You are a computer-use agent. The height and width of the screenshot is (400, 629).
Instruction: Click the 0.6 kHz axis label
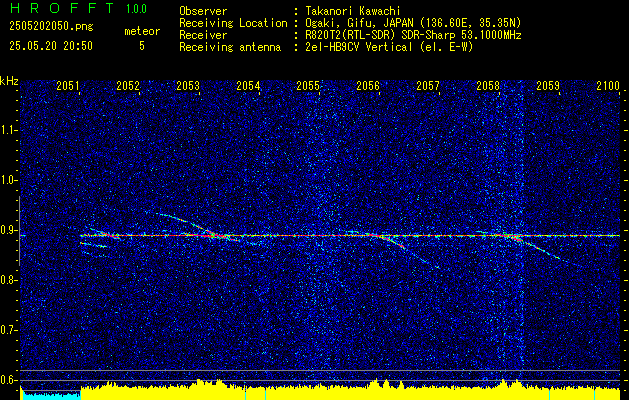tap(8, 380)
